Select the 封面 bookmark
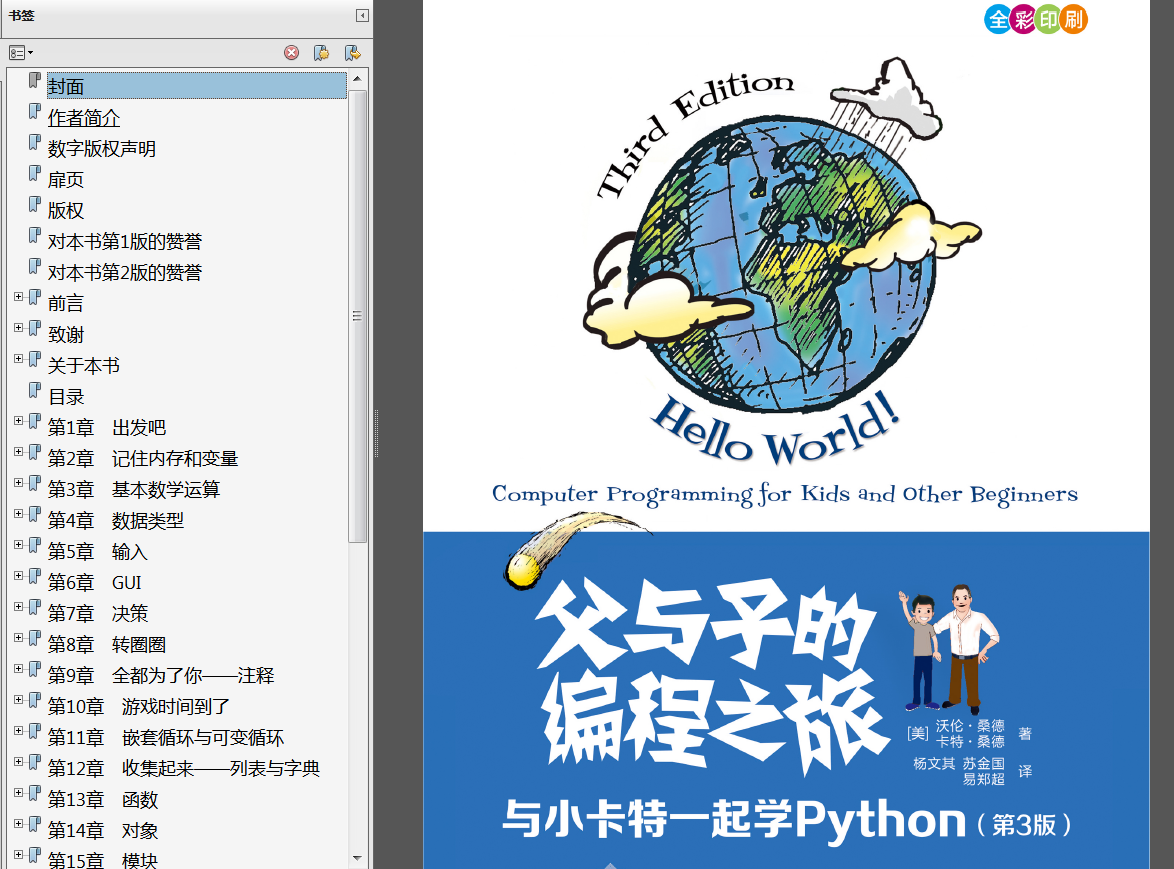The height and width of the screenshot is (869, 1174). coord(196,86)
